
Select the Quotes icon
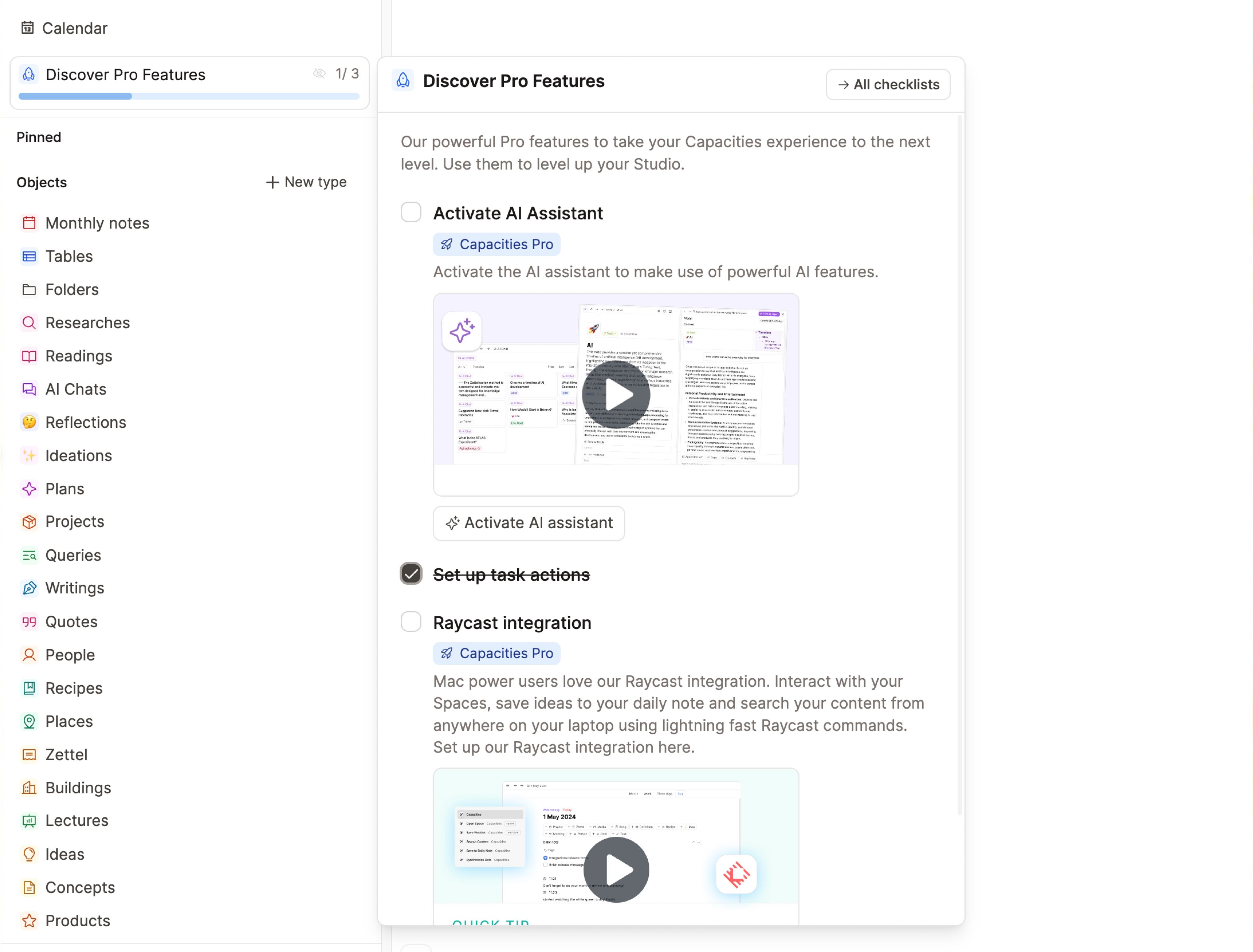29,622
